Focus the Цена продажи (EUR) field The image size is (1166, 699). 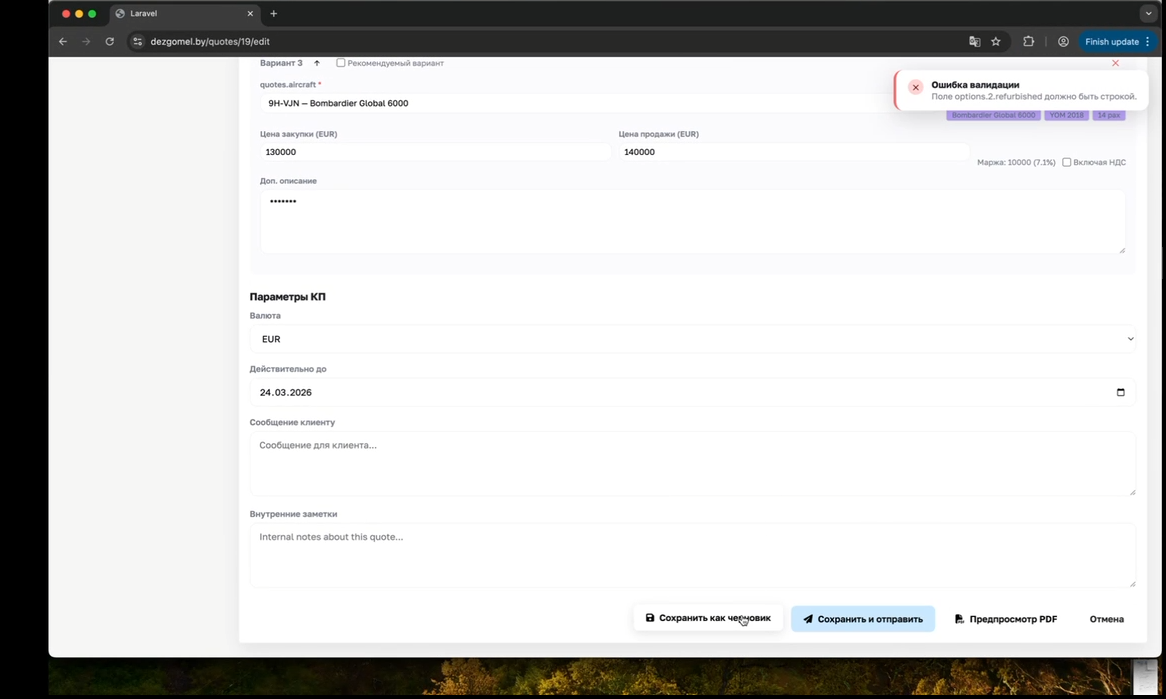tap(793, 152)
